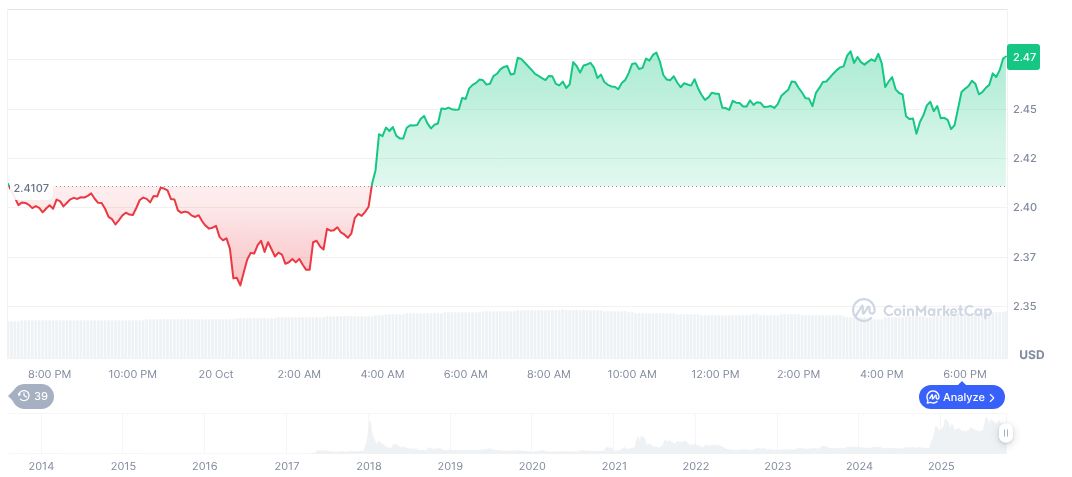Click the green 2.47 current price tag
Screen dimensions: 1072x477
point(1023,58)
